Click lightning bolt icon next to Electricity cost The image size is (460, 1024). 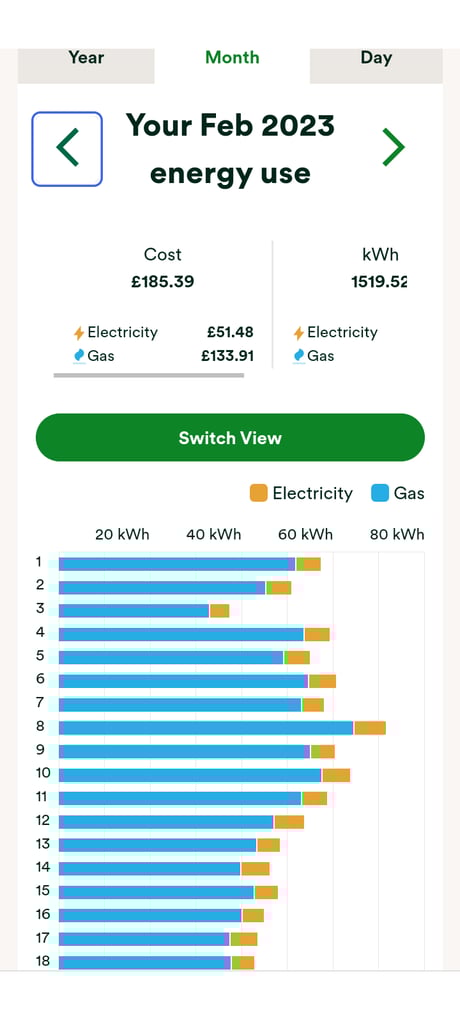pos(79,333)
